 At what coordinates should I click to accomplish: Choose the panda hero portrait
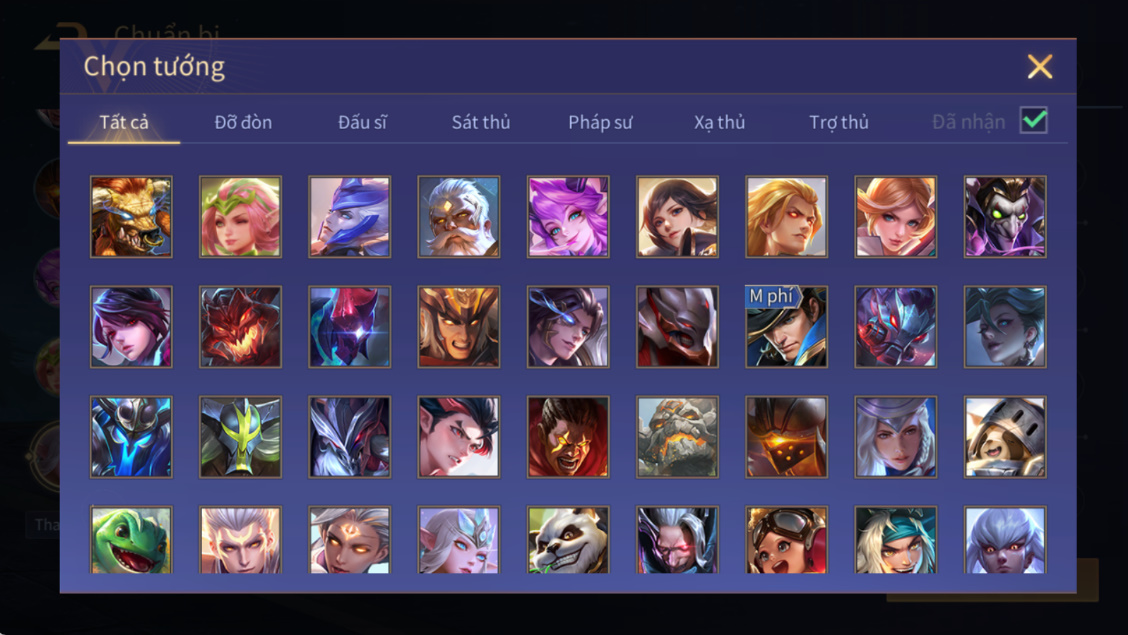(x=568, y=540)
